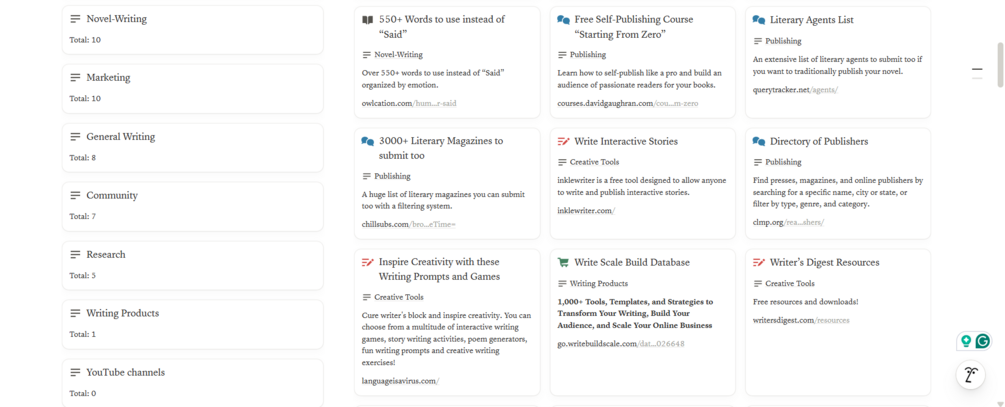1005x407 pixels.
Task: Click the vertical page scrollbar thumb
Action: (1000, 64)
